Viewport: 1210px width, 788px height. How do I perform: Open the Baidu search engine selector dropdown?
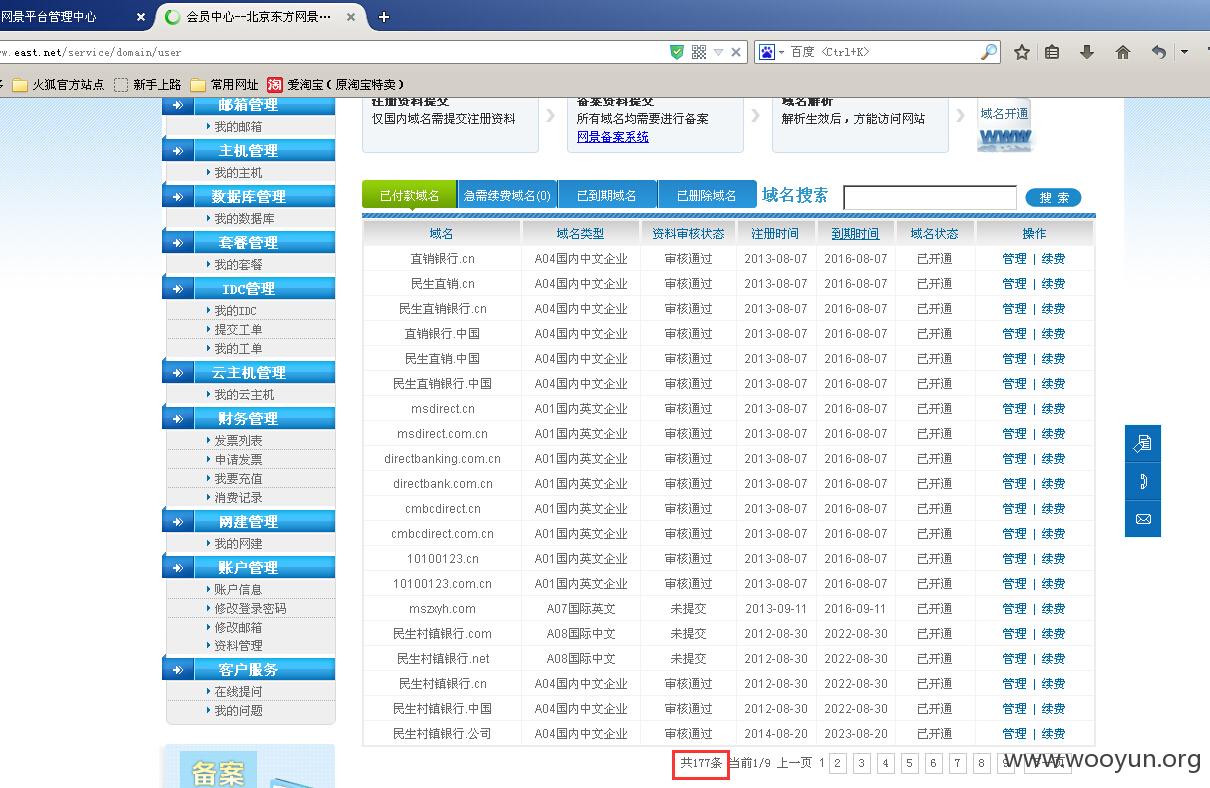[770, 52]
